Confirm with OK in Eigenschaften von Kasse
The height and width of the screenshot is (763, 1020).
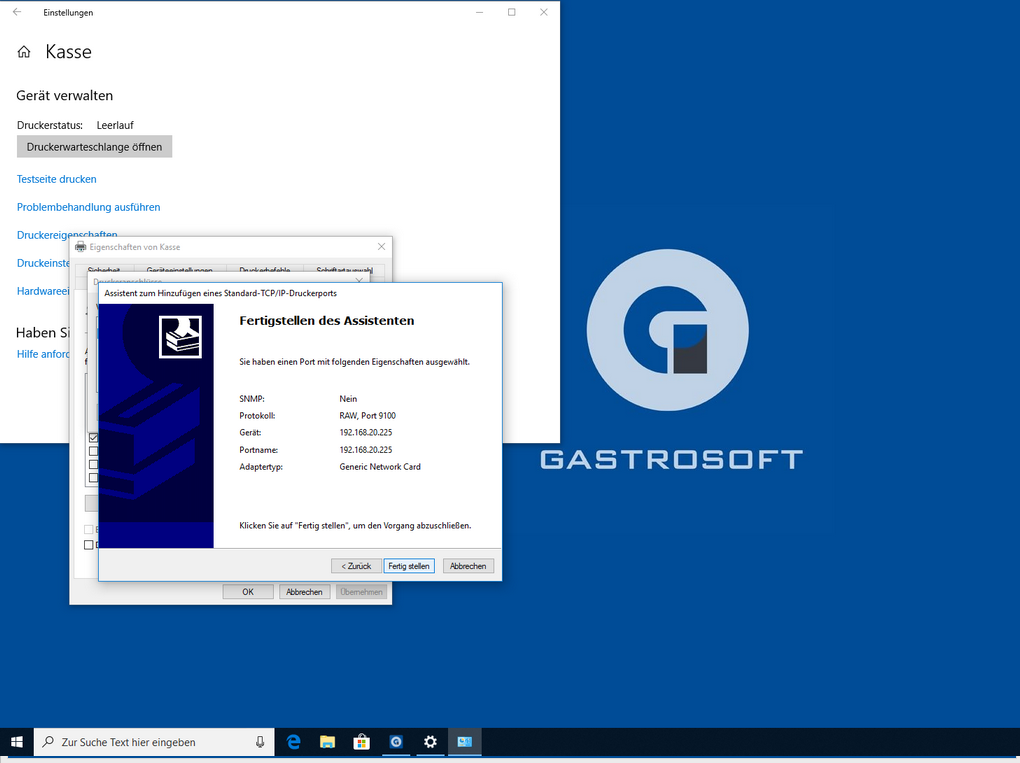tap(248, 592)
